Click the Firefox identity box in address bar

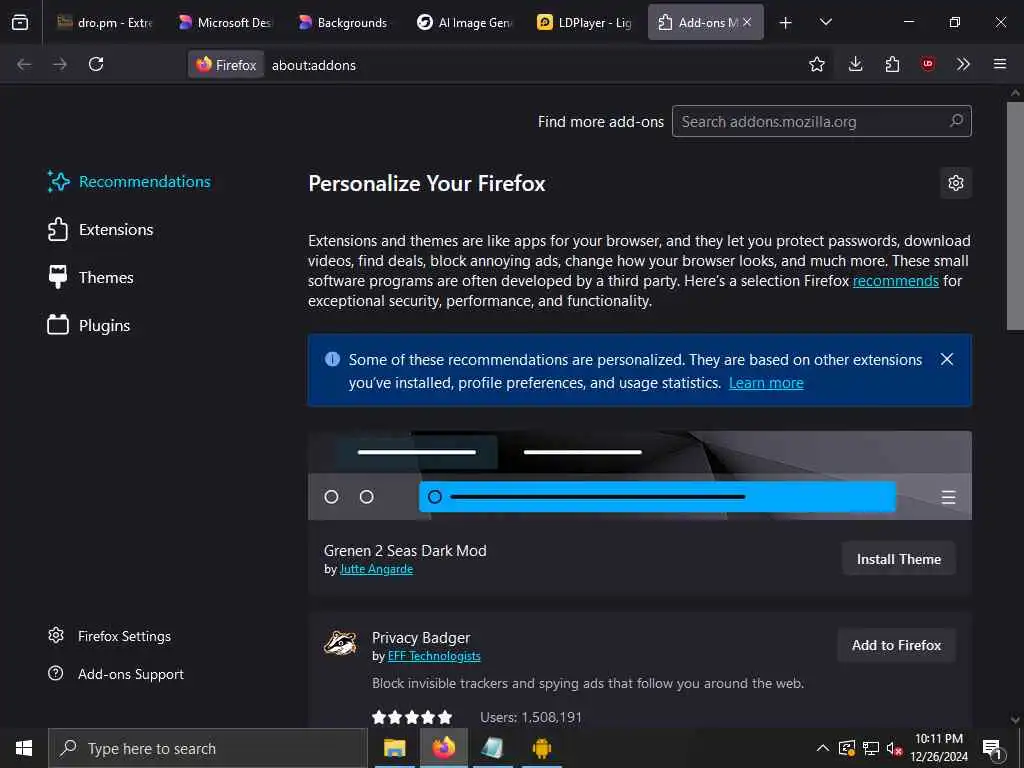[x=226, y=65]
